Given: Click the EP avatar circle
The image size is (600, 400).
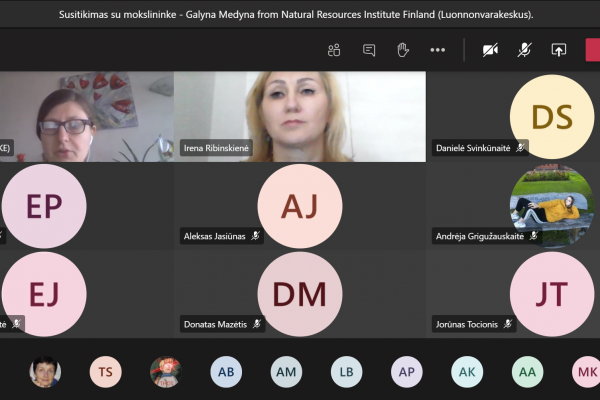Looking at the screenshot, I should coord(44,206).
